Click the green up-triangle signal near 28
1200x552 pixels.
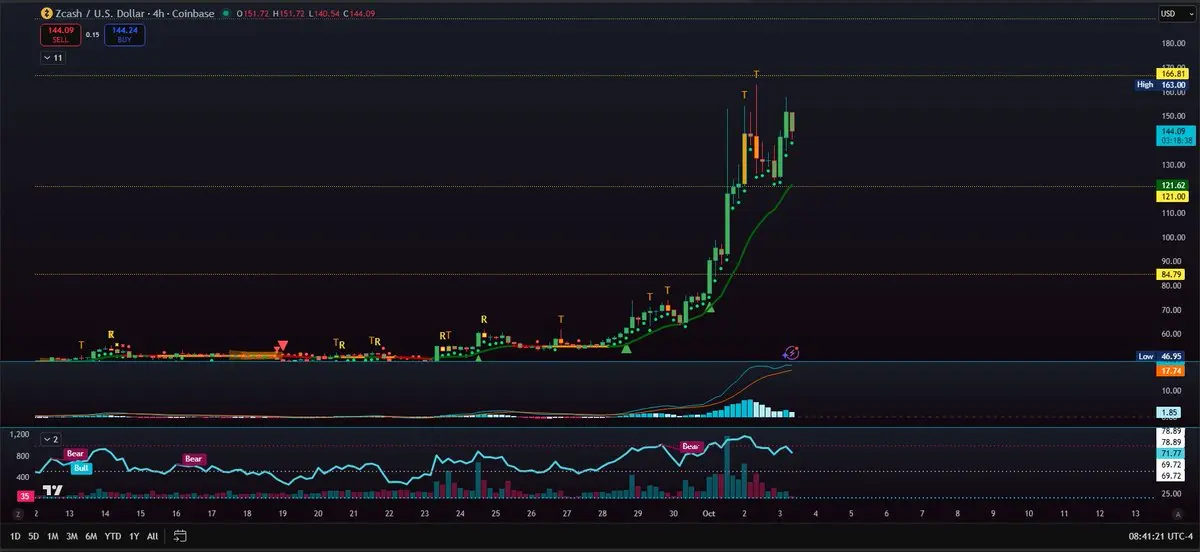pos(627,347)
